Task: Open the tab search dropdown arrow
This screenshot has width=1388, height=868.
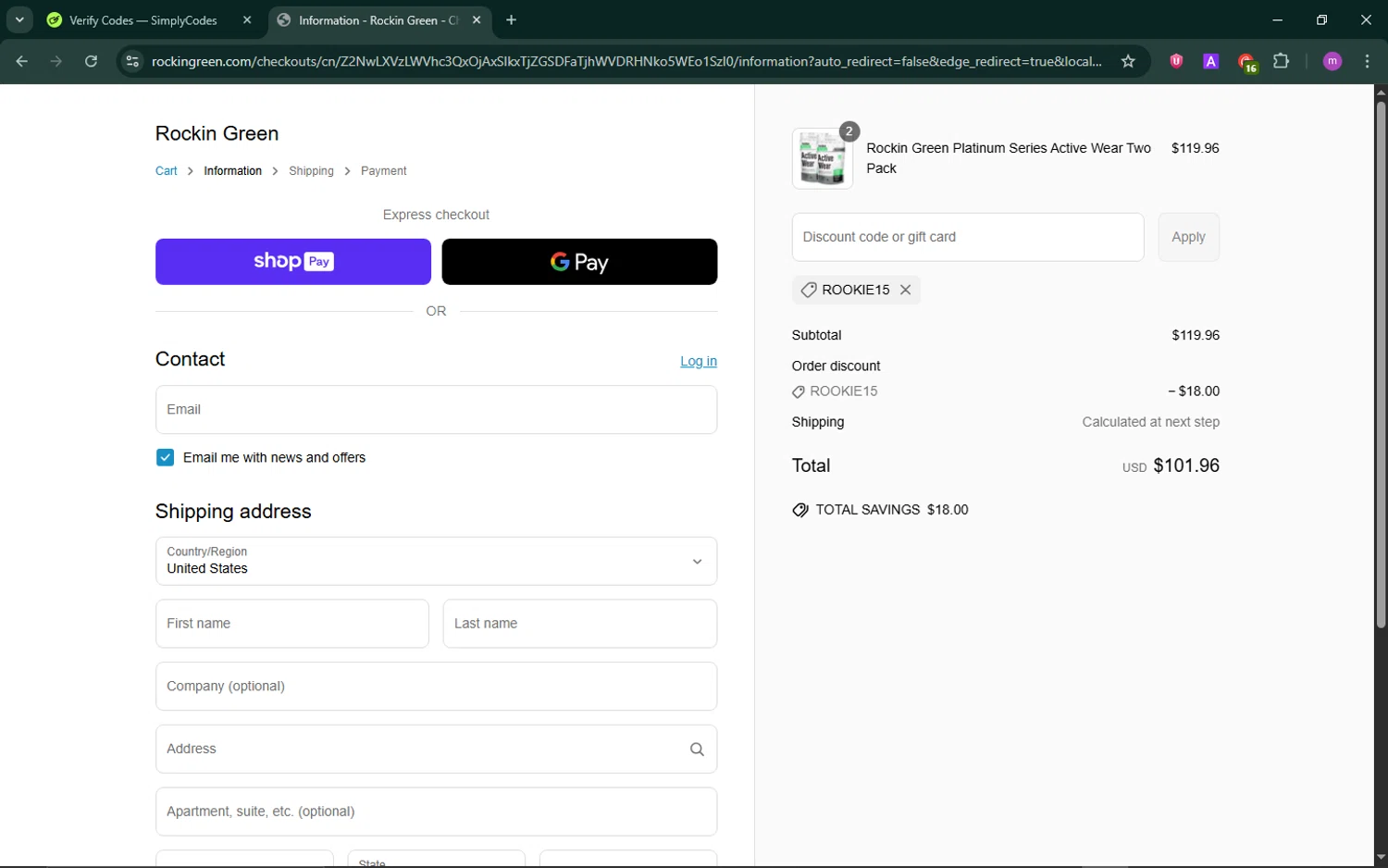Action: tap(19, 19)
